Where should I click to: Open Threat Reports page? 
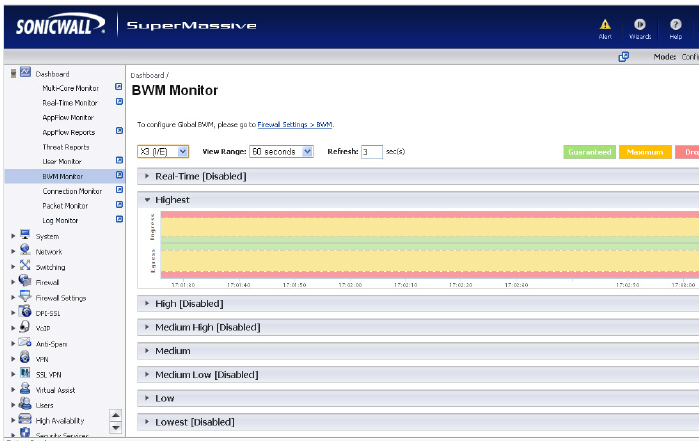click(66, 147)
